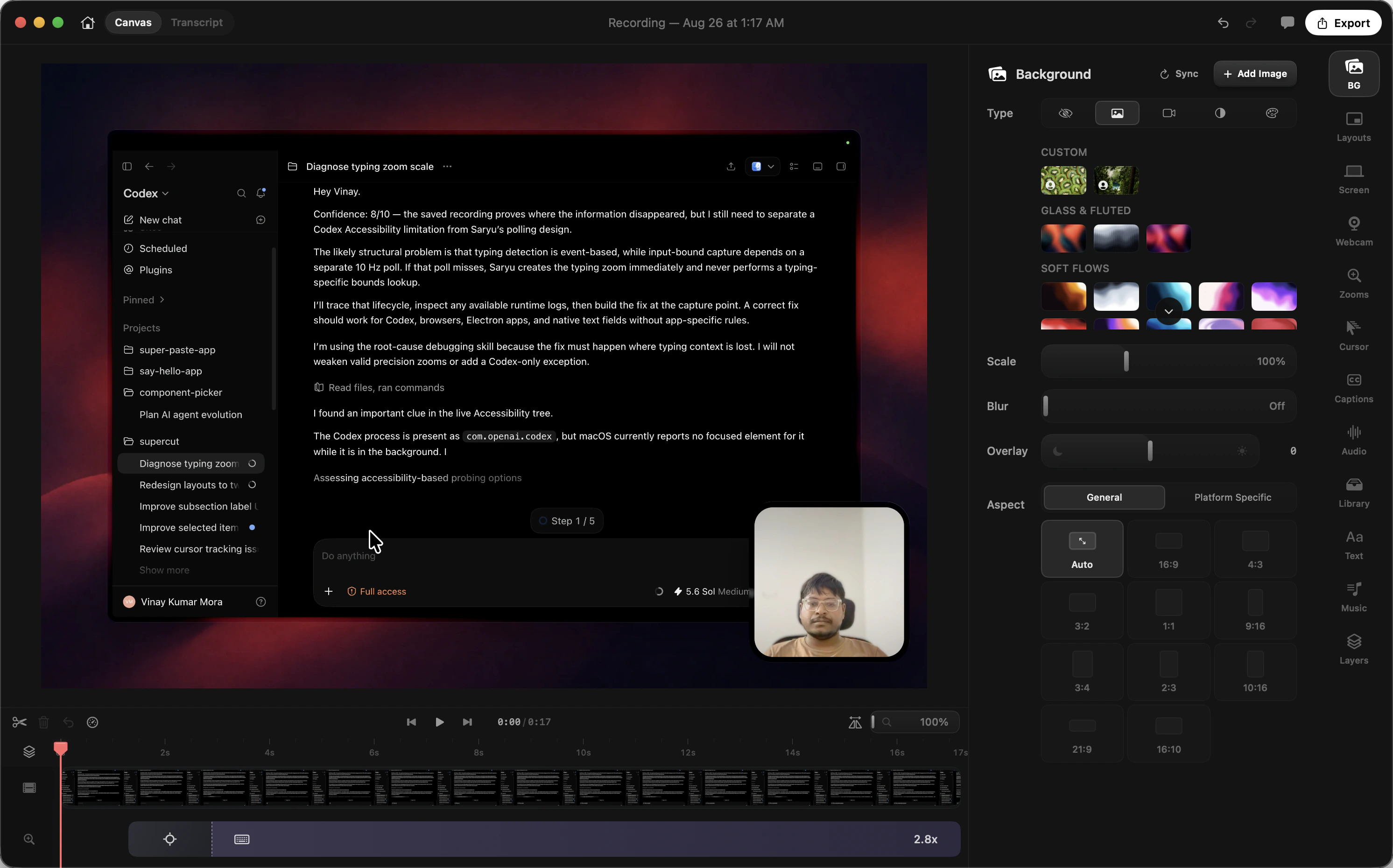Click the Export button

(x=1343, y=23)
